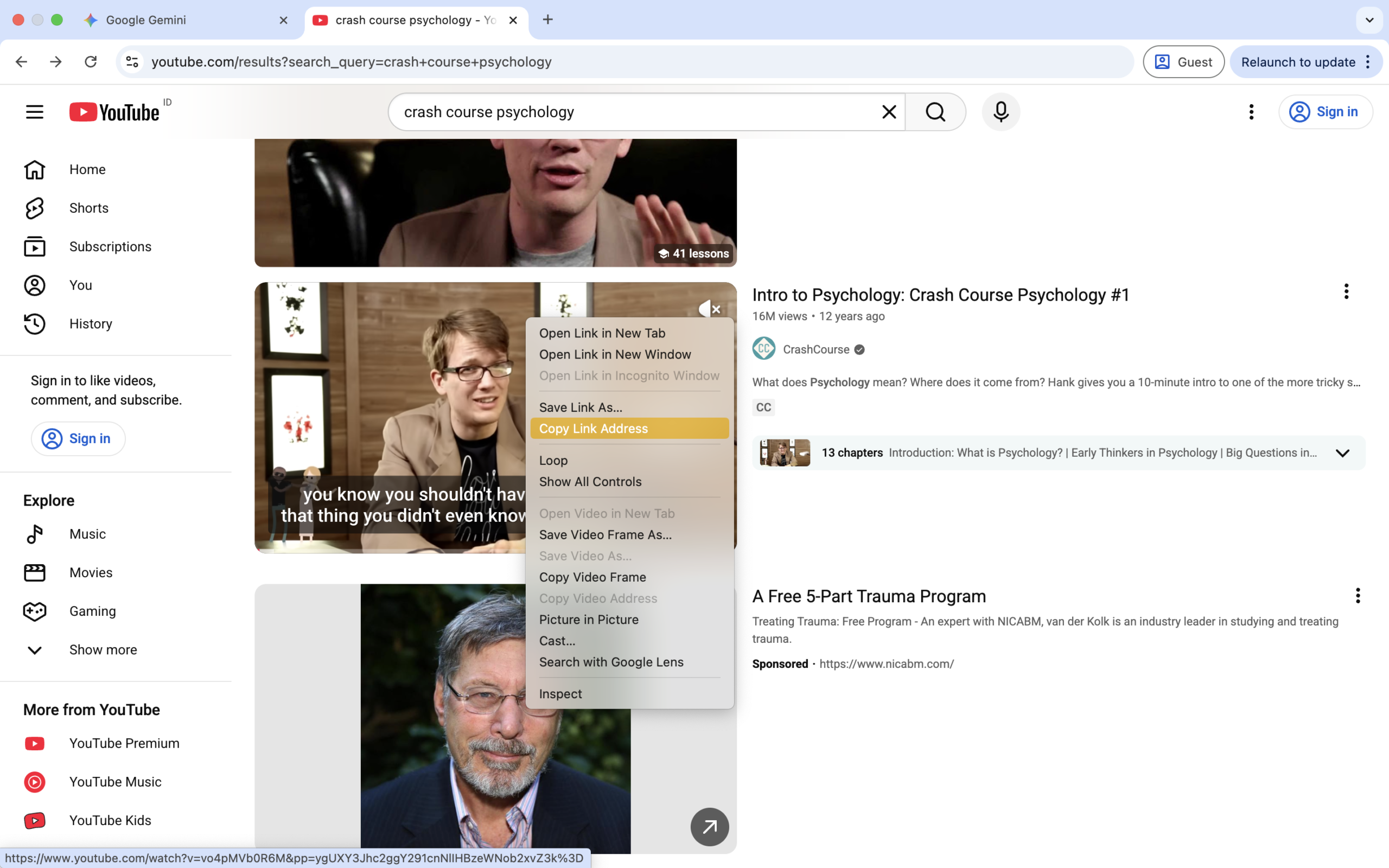Expand Show more in Explore section

103,649
